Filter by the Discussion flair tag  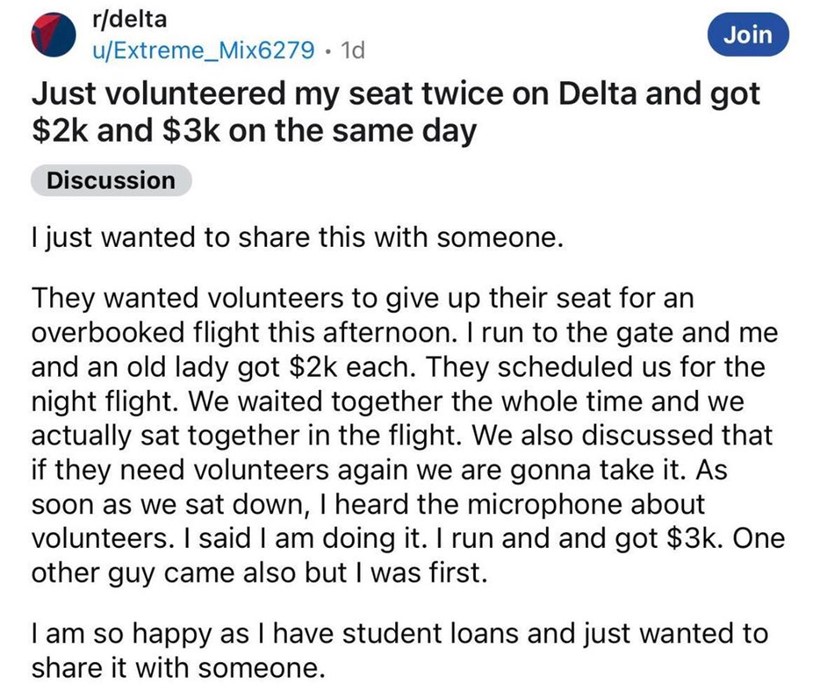[111, 180]
